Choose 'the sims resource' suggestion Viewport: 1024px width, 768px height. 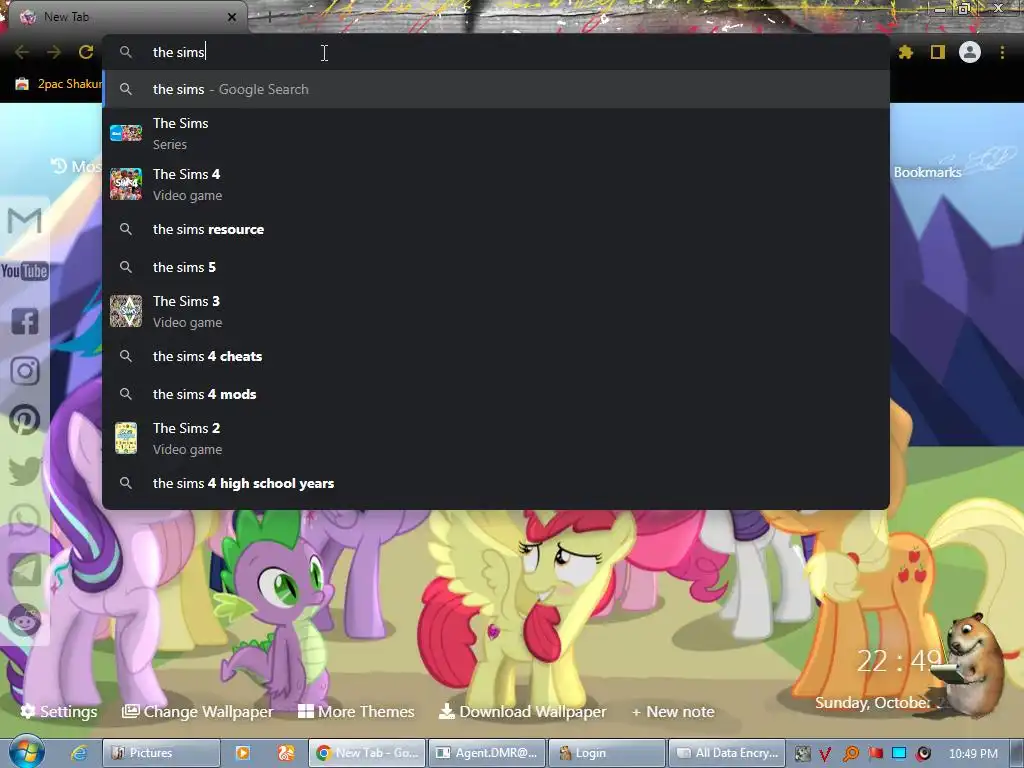click(496, 229)
